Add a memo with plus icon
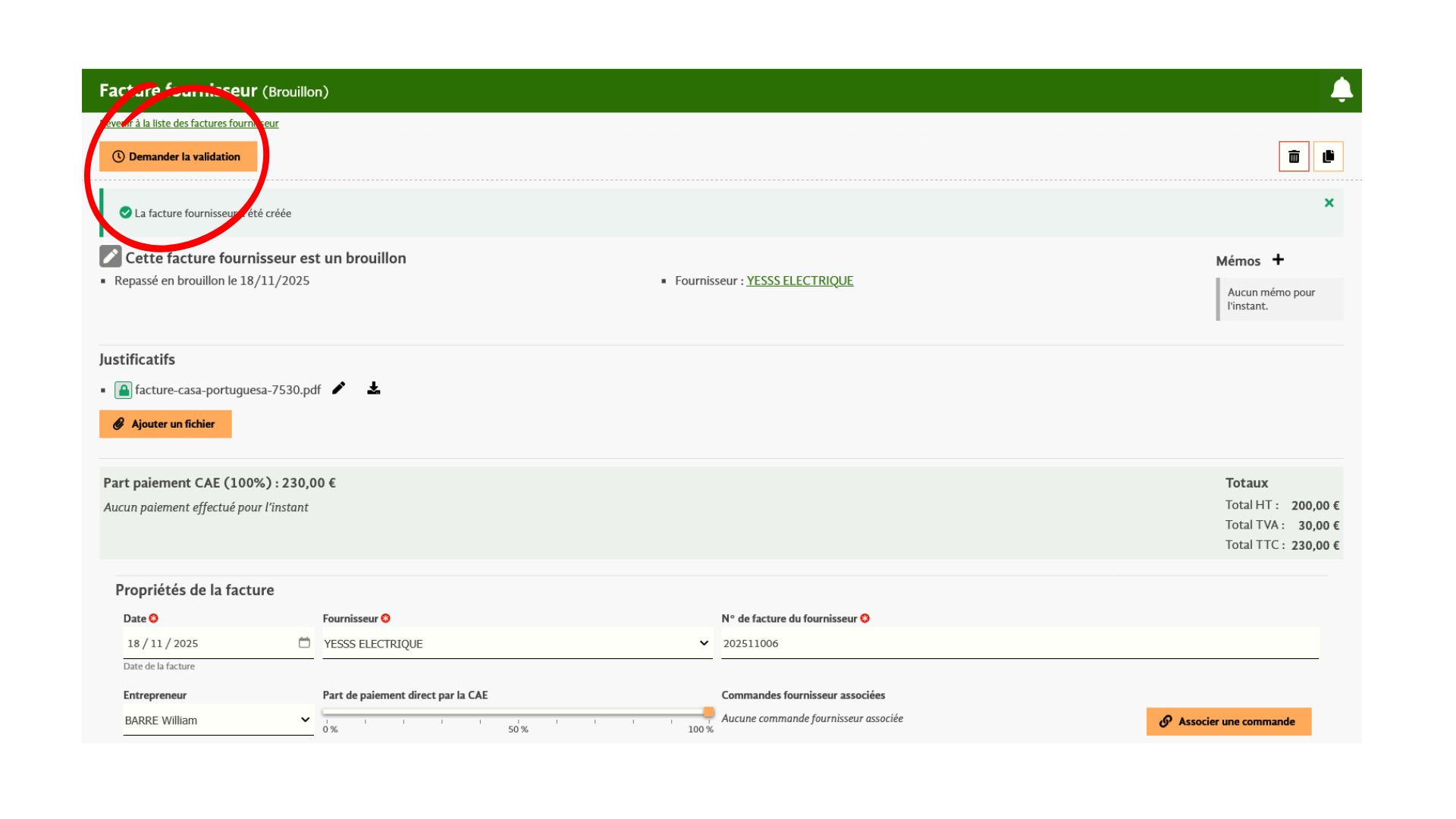The height and width of the screenshot is (819, 1456). pos(1278,259)
